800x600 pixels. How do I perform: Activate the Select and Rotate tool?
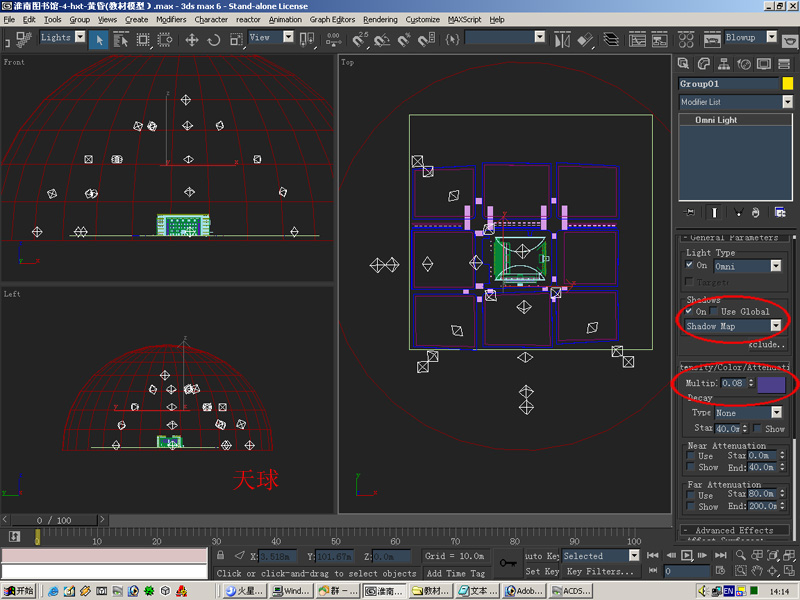click(214, 40)
